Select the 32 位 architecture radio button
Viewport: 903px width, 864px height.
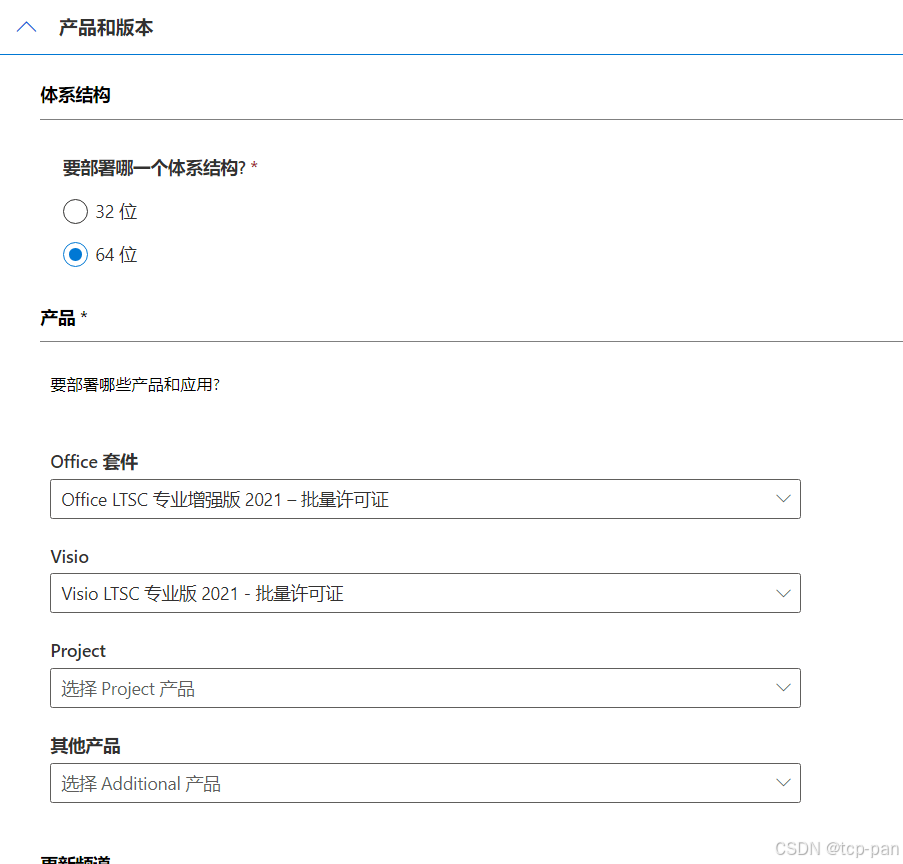[x=75, y=211]
